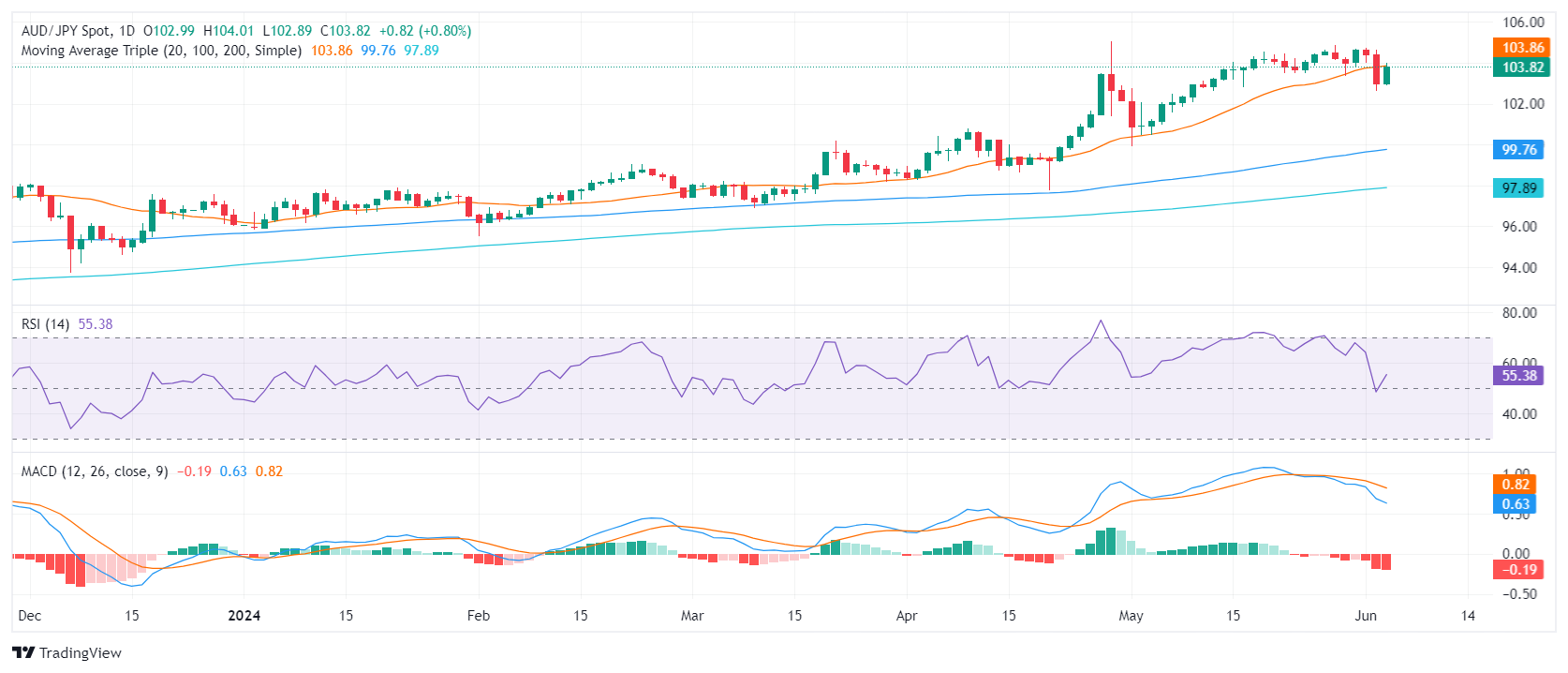Click the MACD (12, 26, close, 9) label

pos(95,471)
